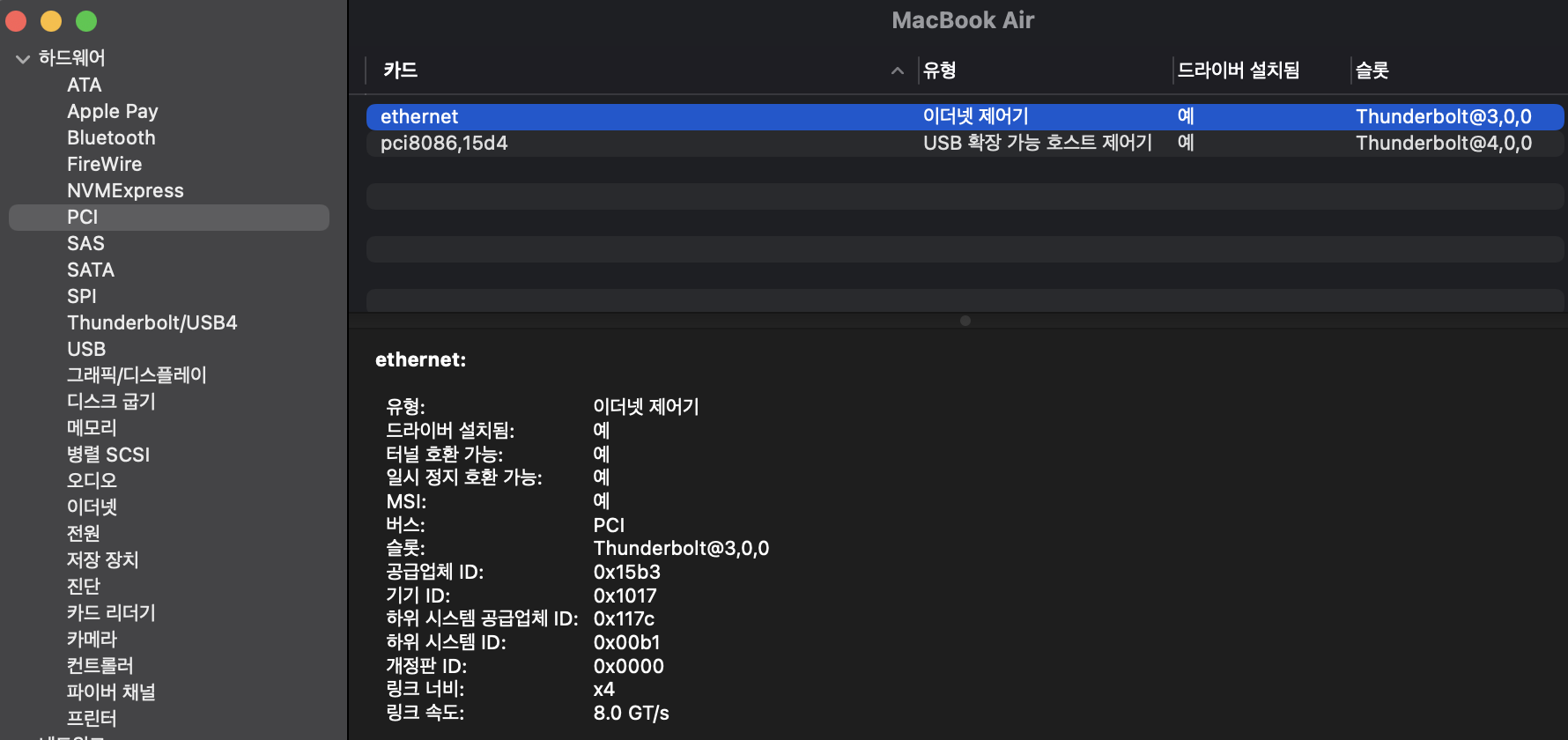
Task: Collapse the 하드웨어 section chevron
Action: 23,59
